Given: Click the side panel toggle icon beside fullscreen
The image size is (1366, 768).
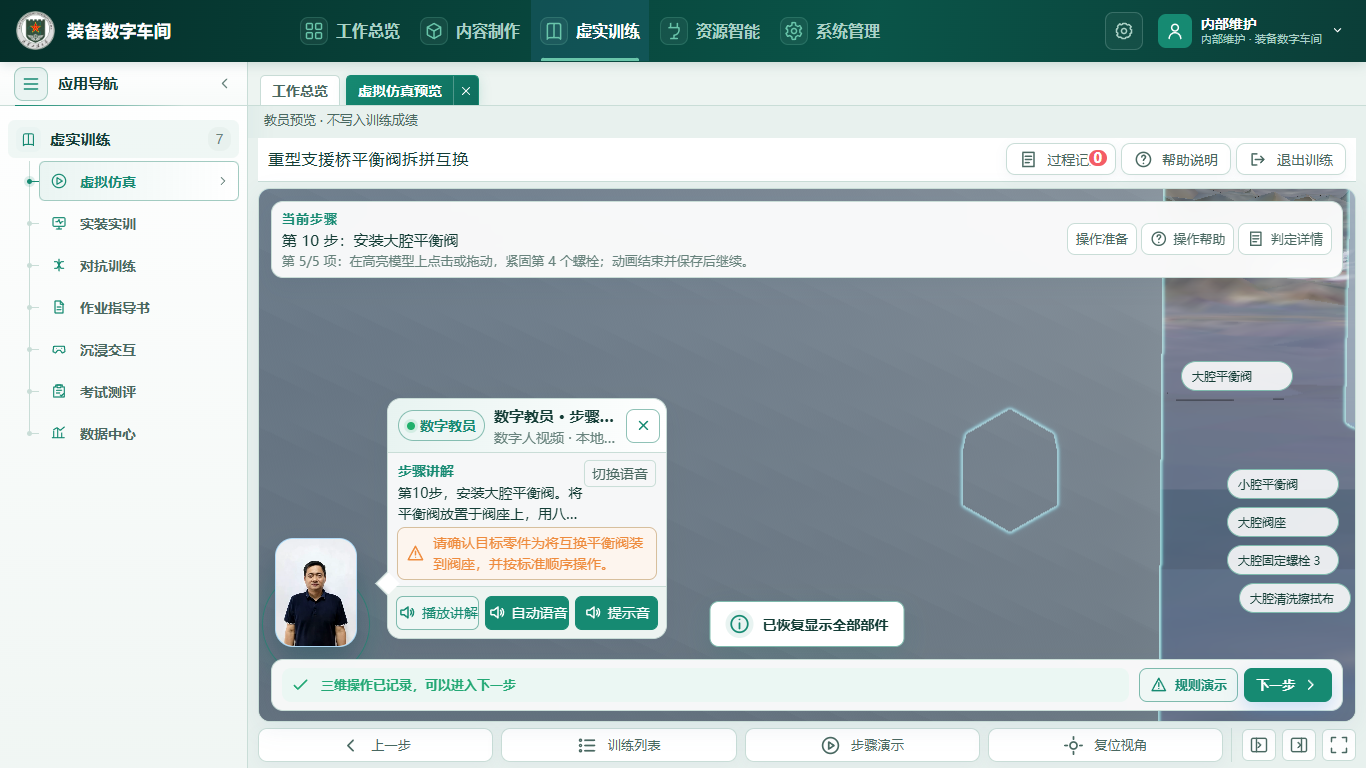Looking at the screenshot, I should pyautogui.click(x=1298, y=745).
